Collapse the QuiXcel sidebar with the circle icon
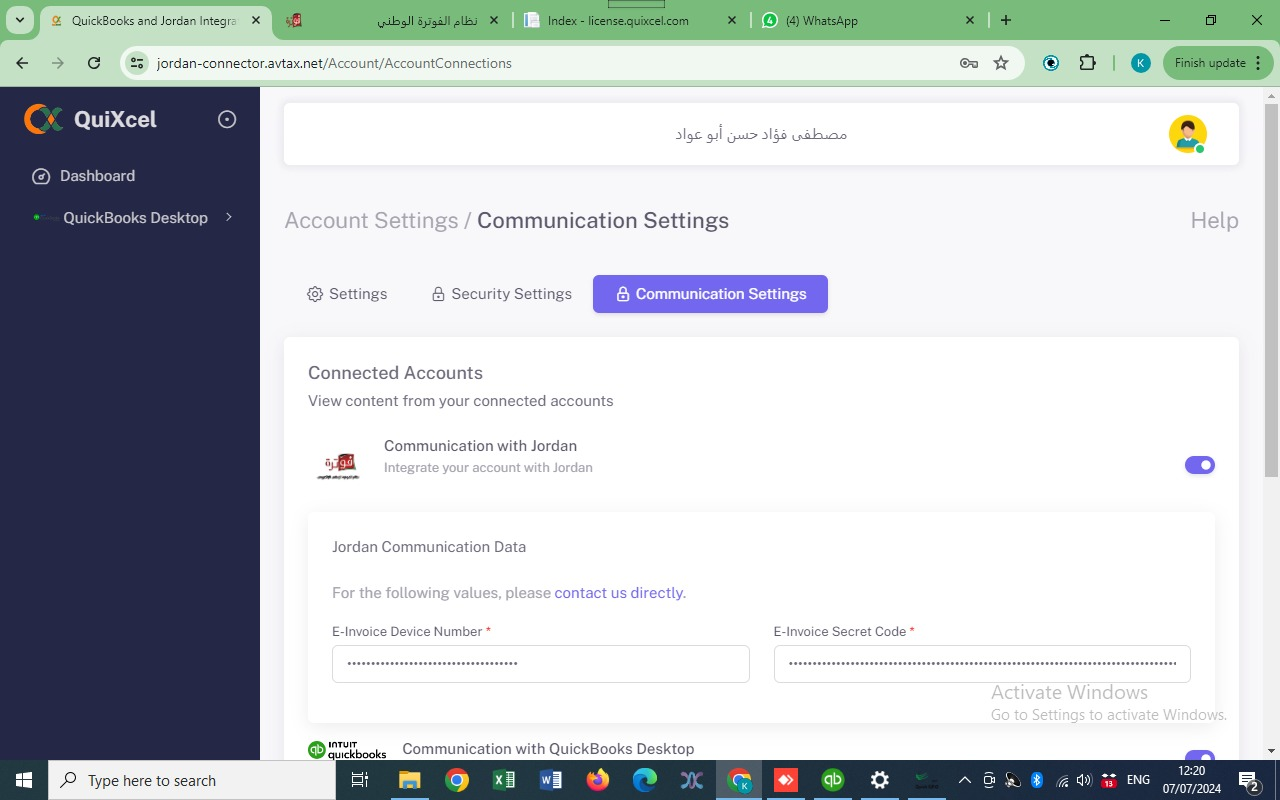 tap(227, 119)
